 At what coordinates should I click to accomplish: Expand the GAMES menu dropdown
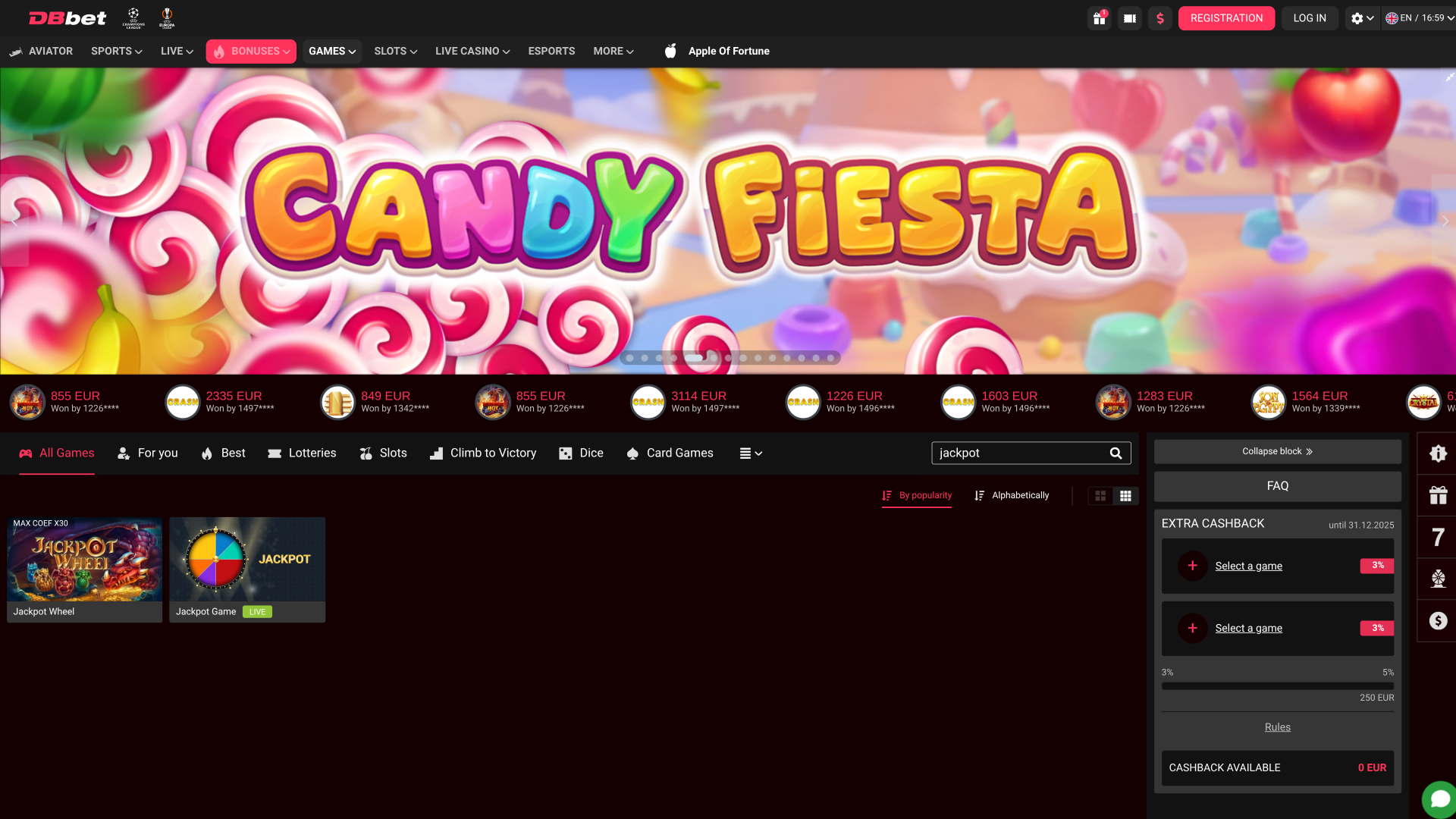coord(331,51)
